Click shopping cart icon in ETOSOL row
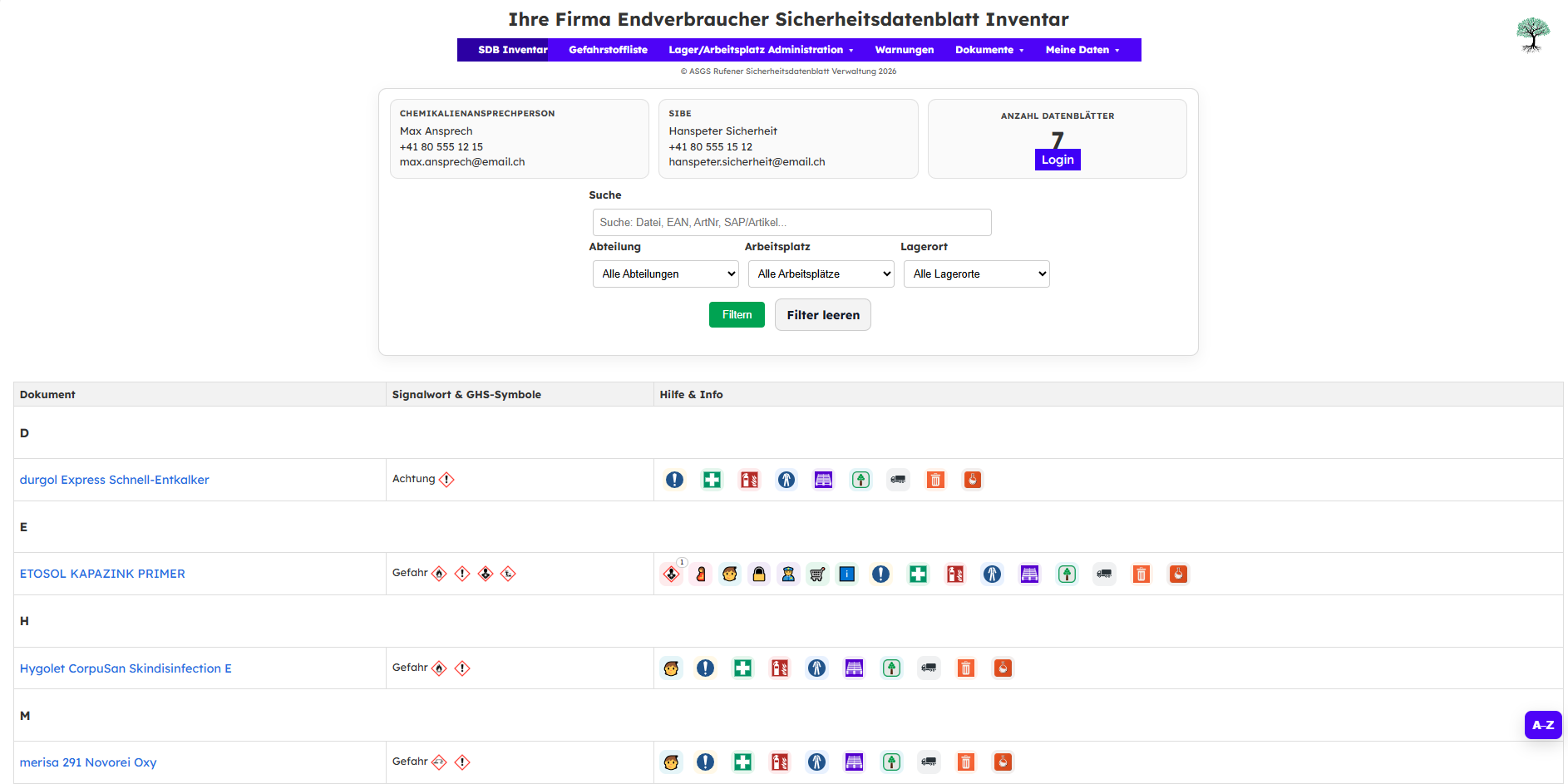The width and height of the screenshot is (1568, 784). click(817, 574)
